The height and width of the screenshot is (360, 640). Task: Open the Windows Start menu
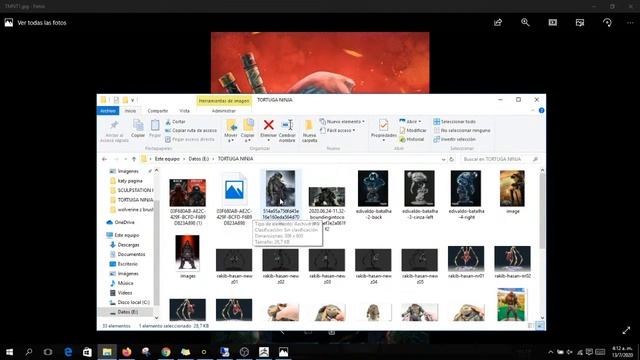click(x=9, y=352)
